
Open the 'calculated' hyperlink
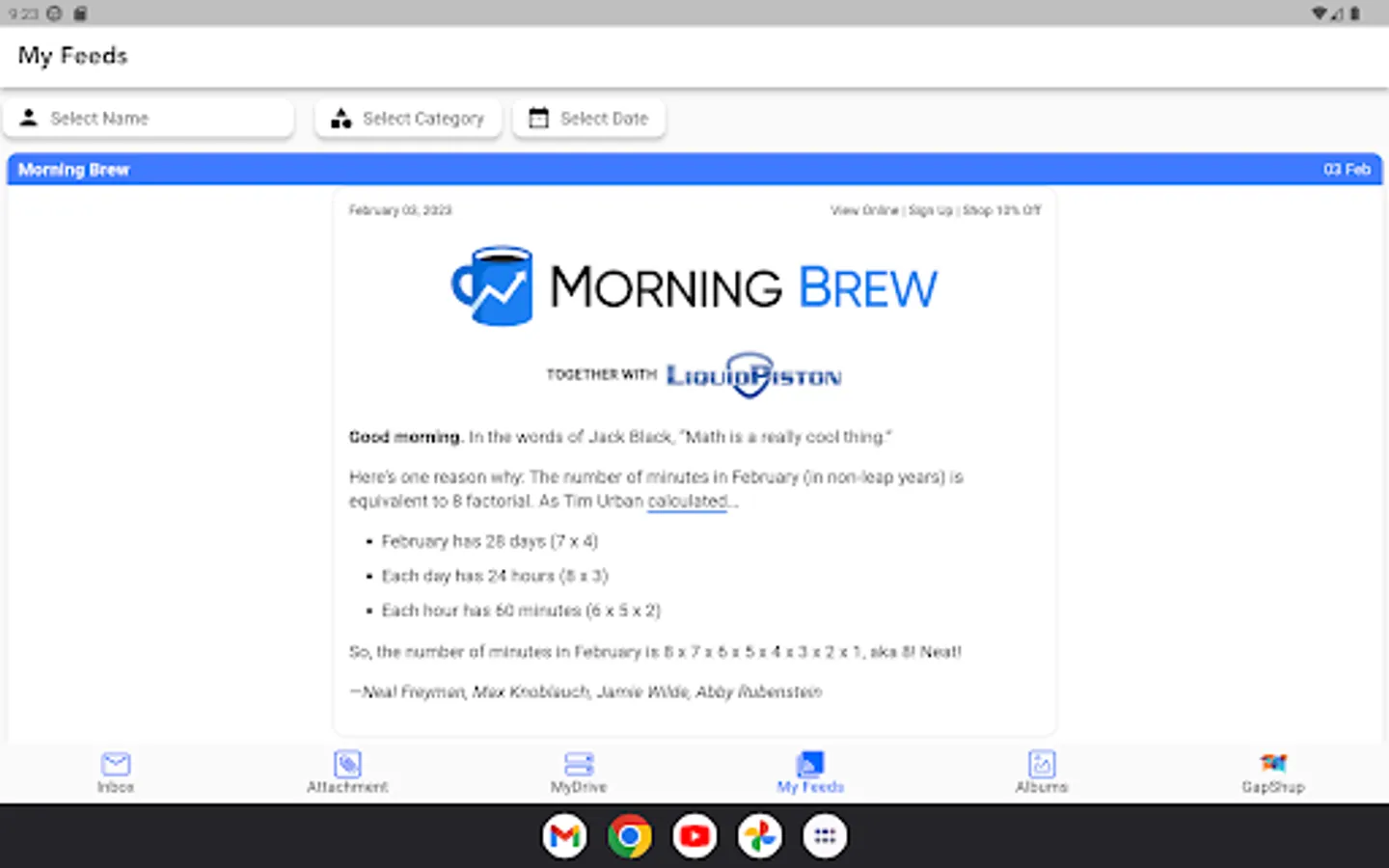tap(687, 502)
